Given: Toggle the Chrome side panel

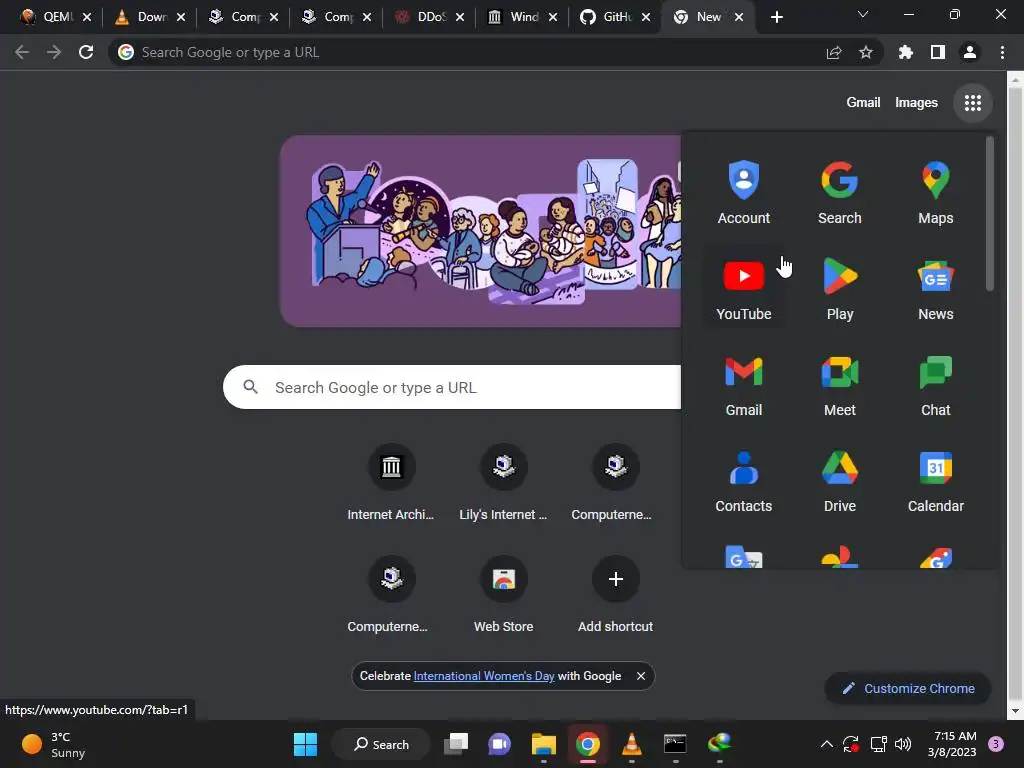Looking at the screenshot, I should 937,52.
